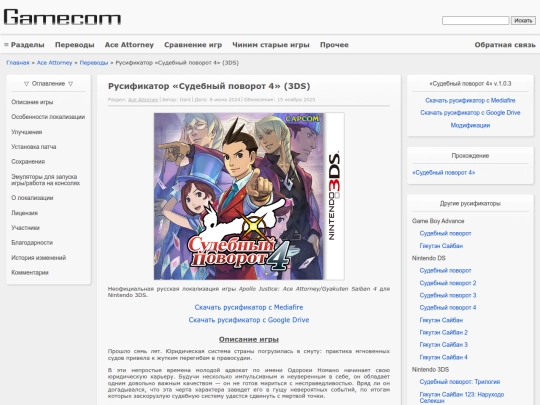The width and height of the screenshot is (540, 405).
Task: Open Nintendo DS Судебный поворот link
Action: click(445, 271)
